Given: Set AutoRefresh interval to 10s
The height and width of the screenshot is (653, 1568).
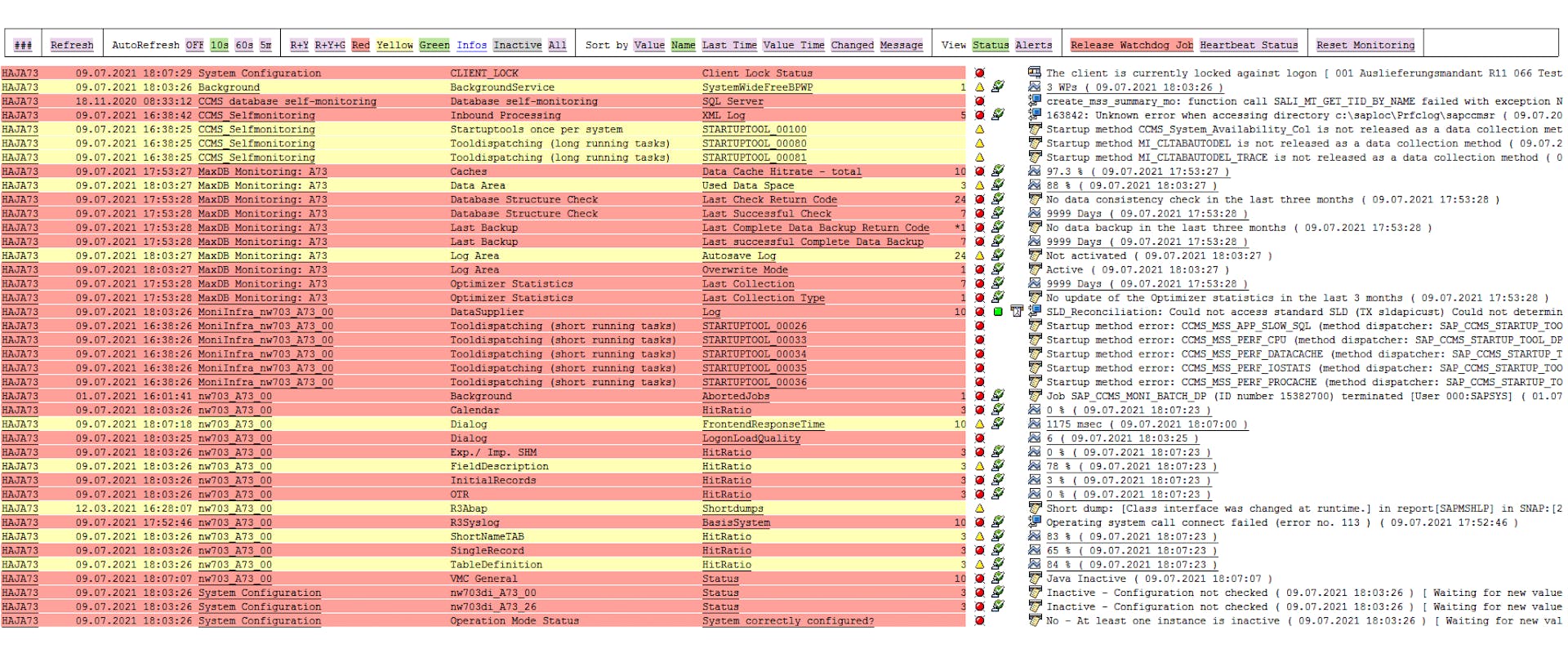Looking at the screenshot, I should 219,46.
